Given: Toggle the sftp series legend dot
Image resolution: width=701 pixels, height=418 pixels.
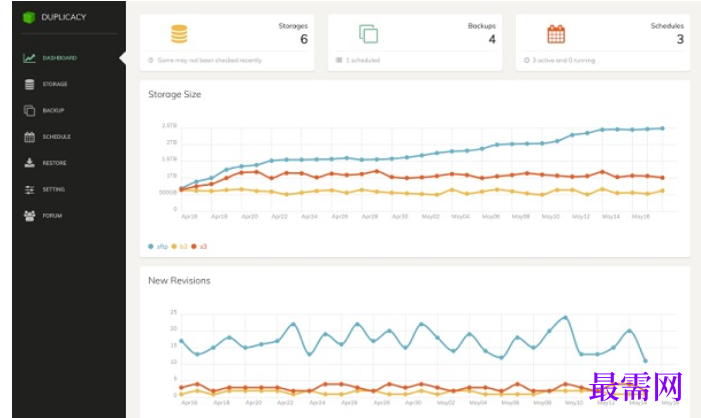Looking at the screenshot, I should click(151, 246).
